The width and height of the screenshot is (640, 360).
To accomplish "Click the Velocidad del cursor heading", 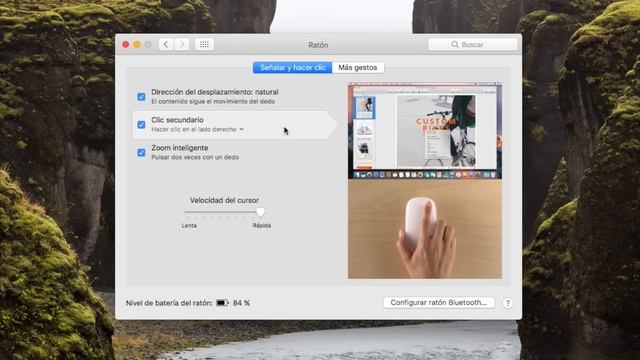I will coord(224,200).
